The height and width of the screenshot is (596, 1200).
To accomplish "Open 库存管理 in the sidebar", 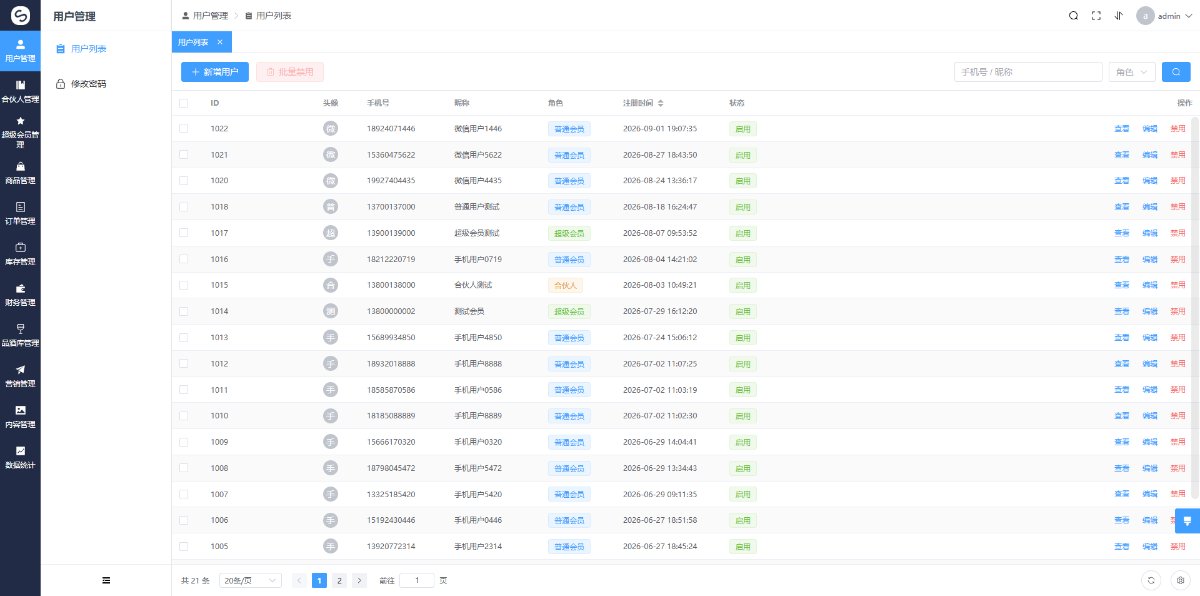I will [20, 253].
